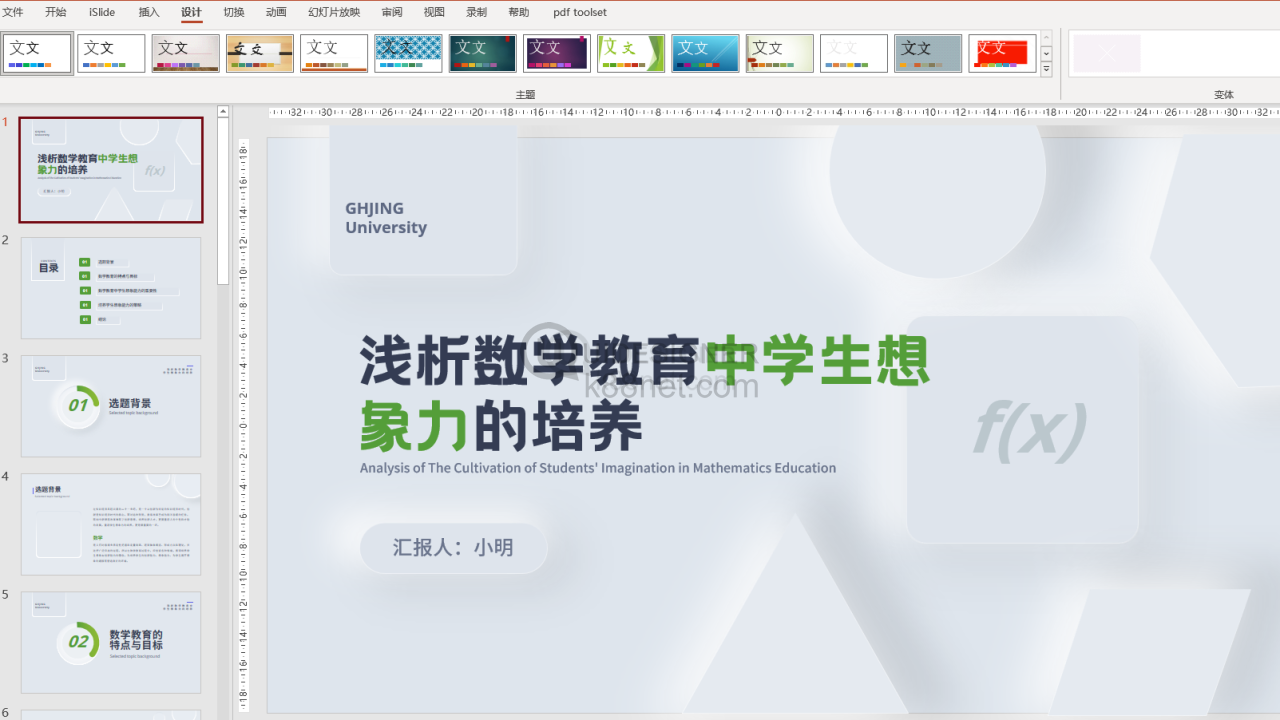Click the horizontal ruler above the slide
The image size is (1280, 720).
774,112
